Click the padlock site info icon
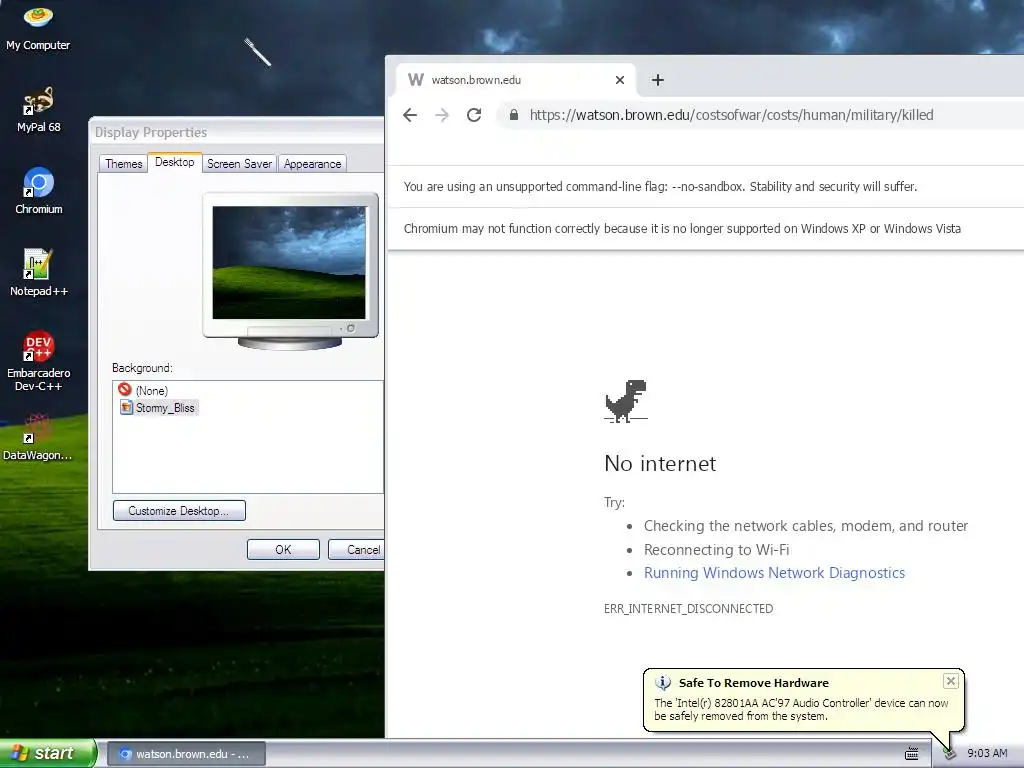 pos(514,115)
